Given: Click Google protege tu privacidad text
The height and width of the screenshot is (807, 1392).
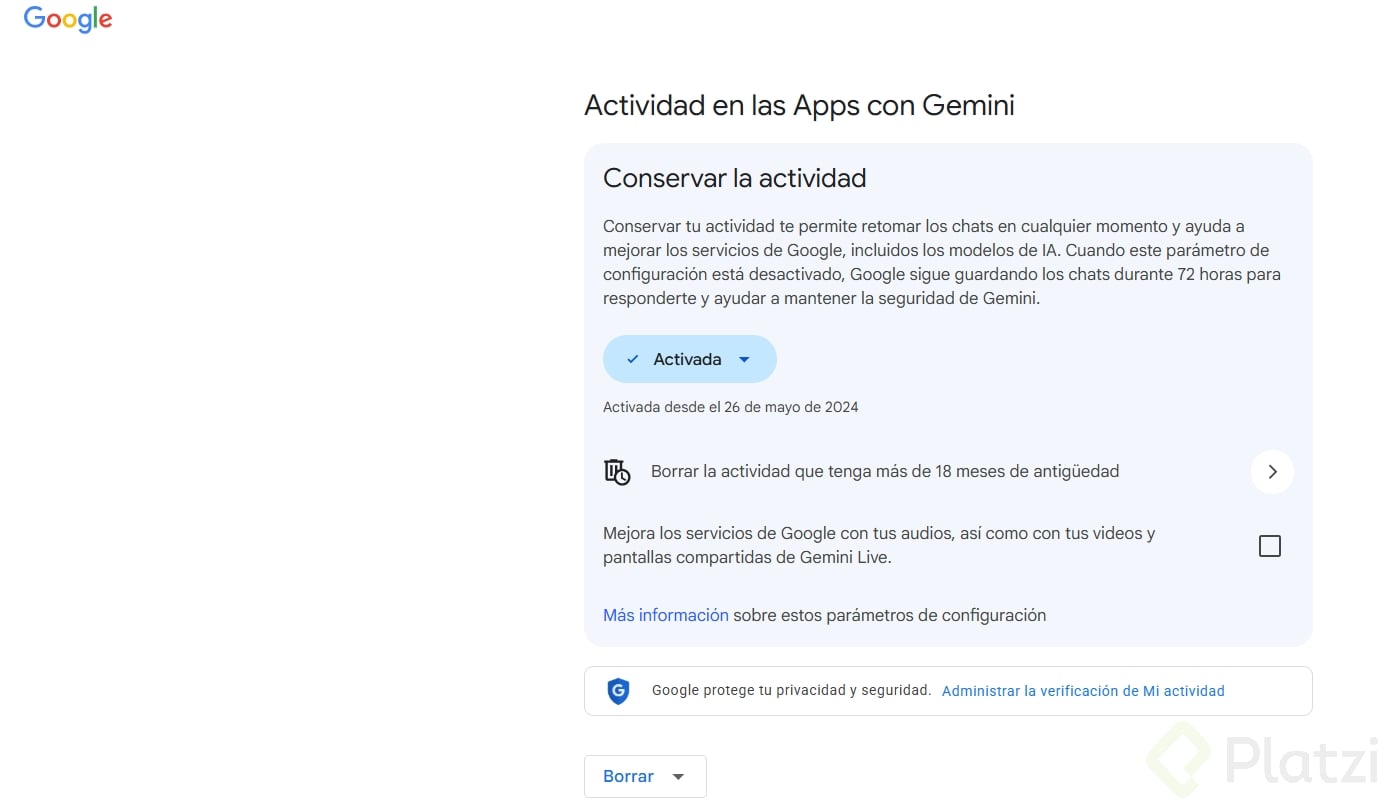Looking at the screenshot, I should pyautogui.click(x=791, y=691).
